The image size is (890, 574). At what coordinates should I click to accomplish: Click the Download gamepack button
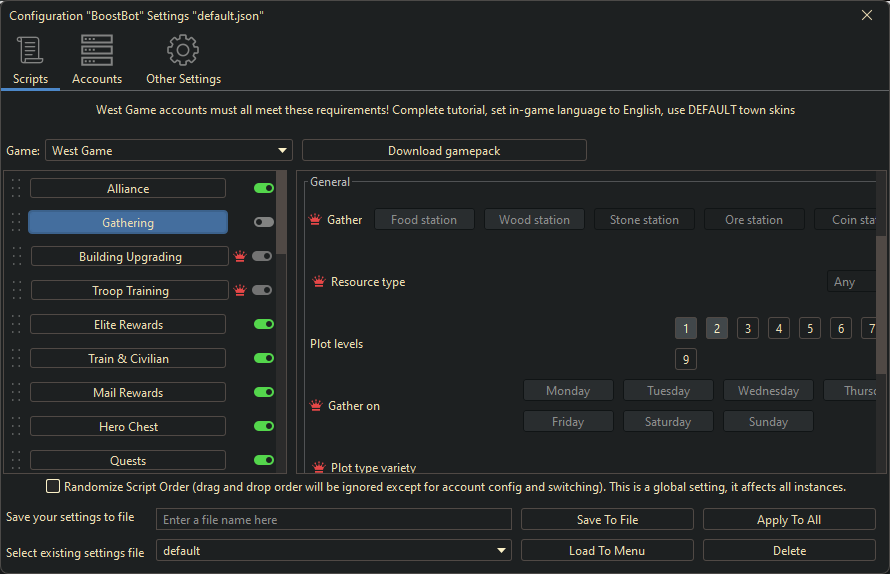pyautogui.click(x=444, y=151)
